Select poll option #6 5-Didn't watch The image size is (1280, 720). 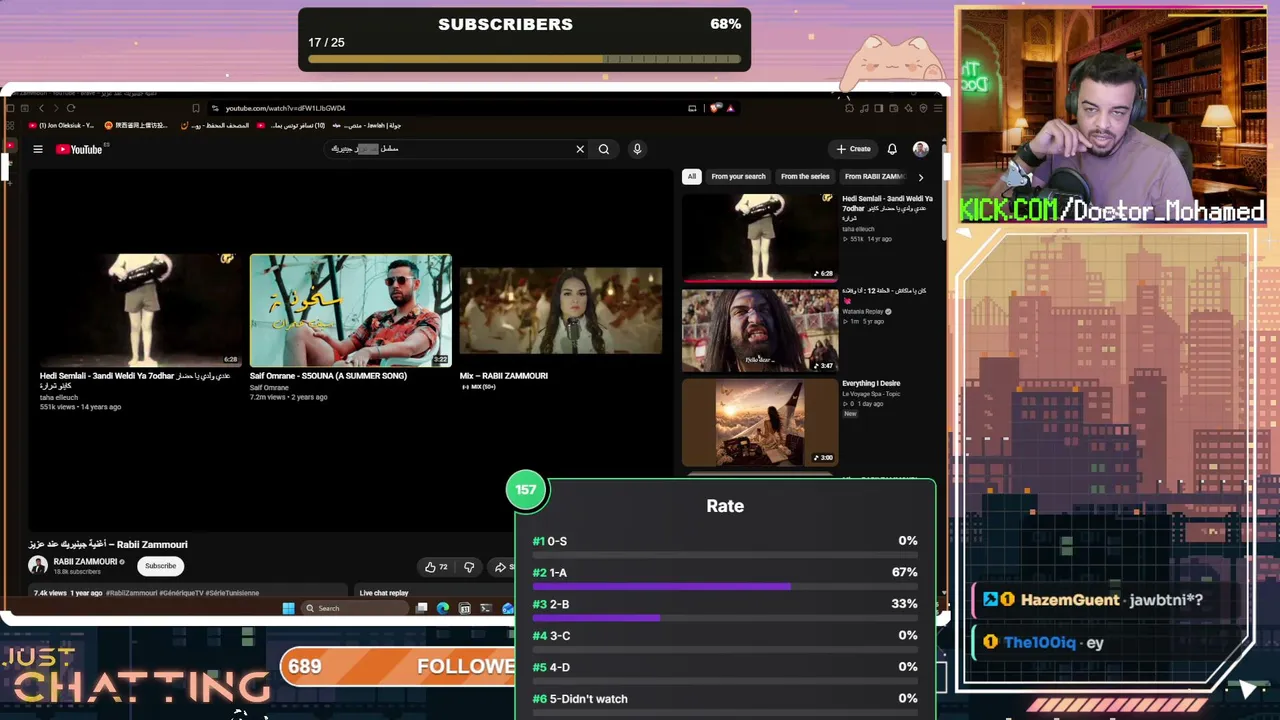(725, 701)
